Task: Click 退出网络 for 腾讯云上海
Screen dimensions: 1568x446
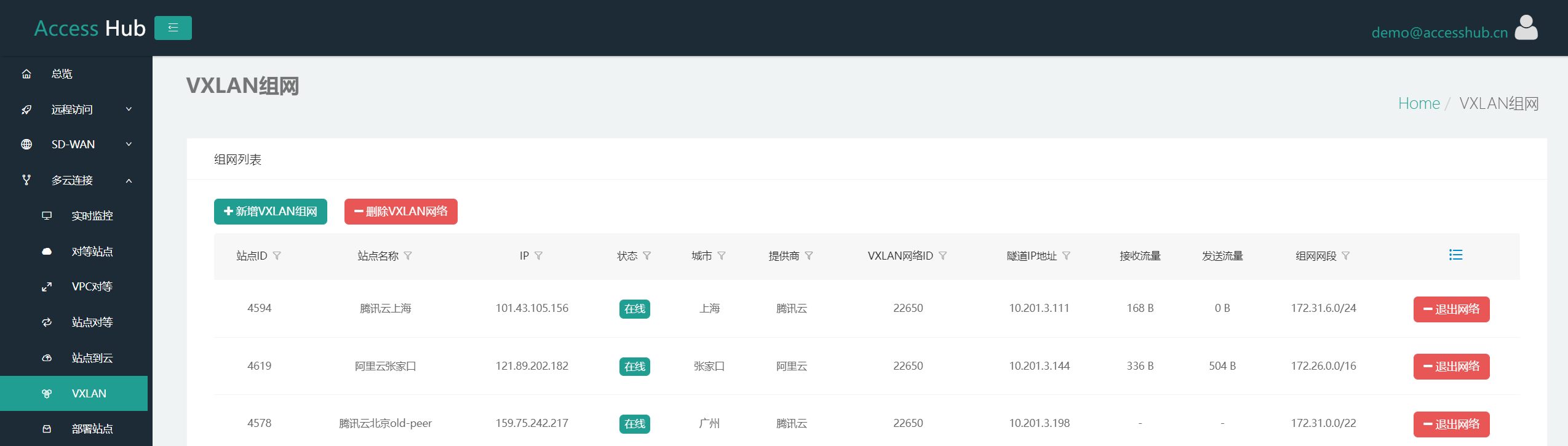Action: (x=1451, y=309)
